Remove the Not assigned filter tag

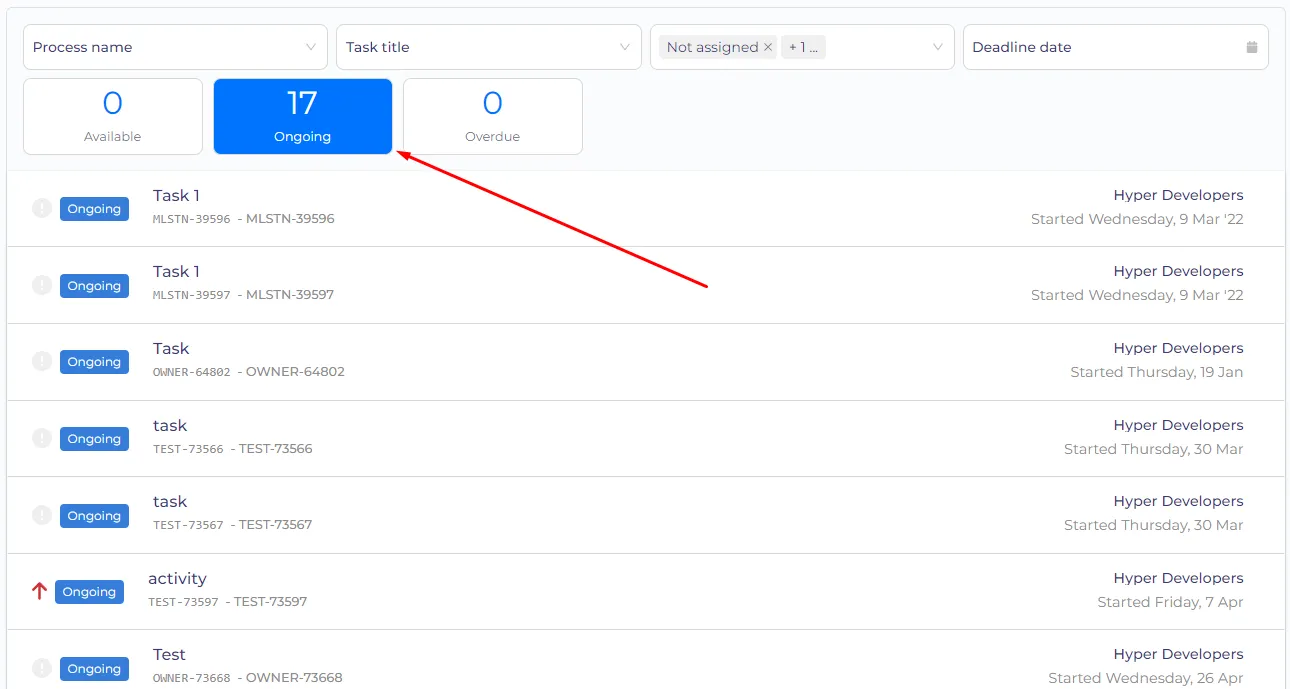(x=768, y=47)
